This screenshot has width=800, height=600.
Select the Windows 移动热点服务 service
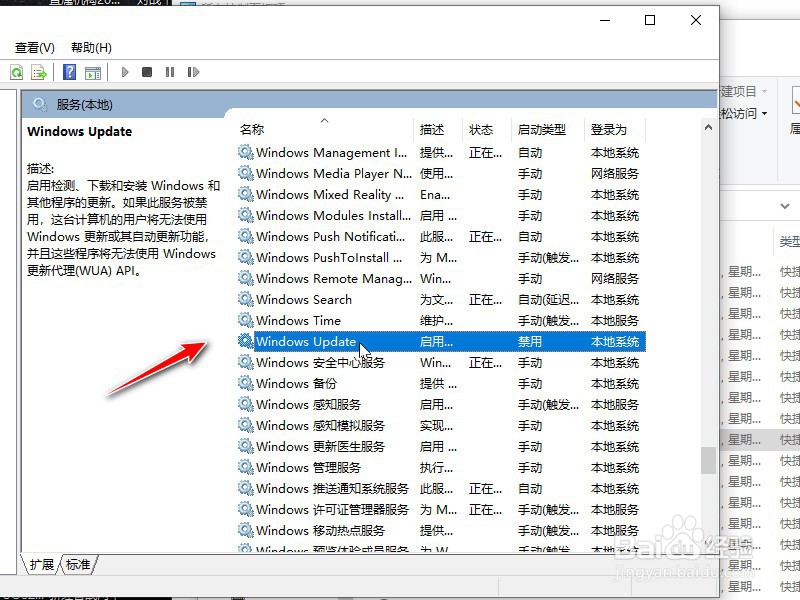(441, 530)
